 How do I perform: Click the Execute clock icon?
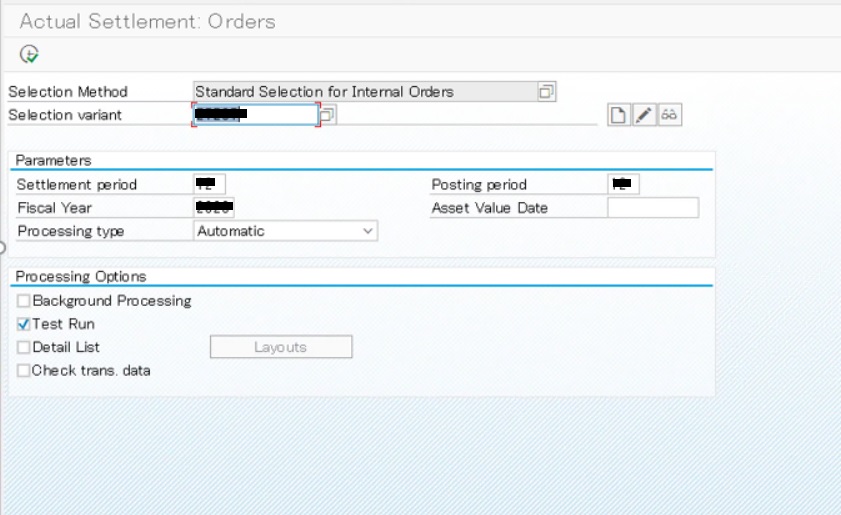pyautogui.click(x=29, y=54)
